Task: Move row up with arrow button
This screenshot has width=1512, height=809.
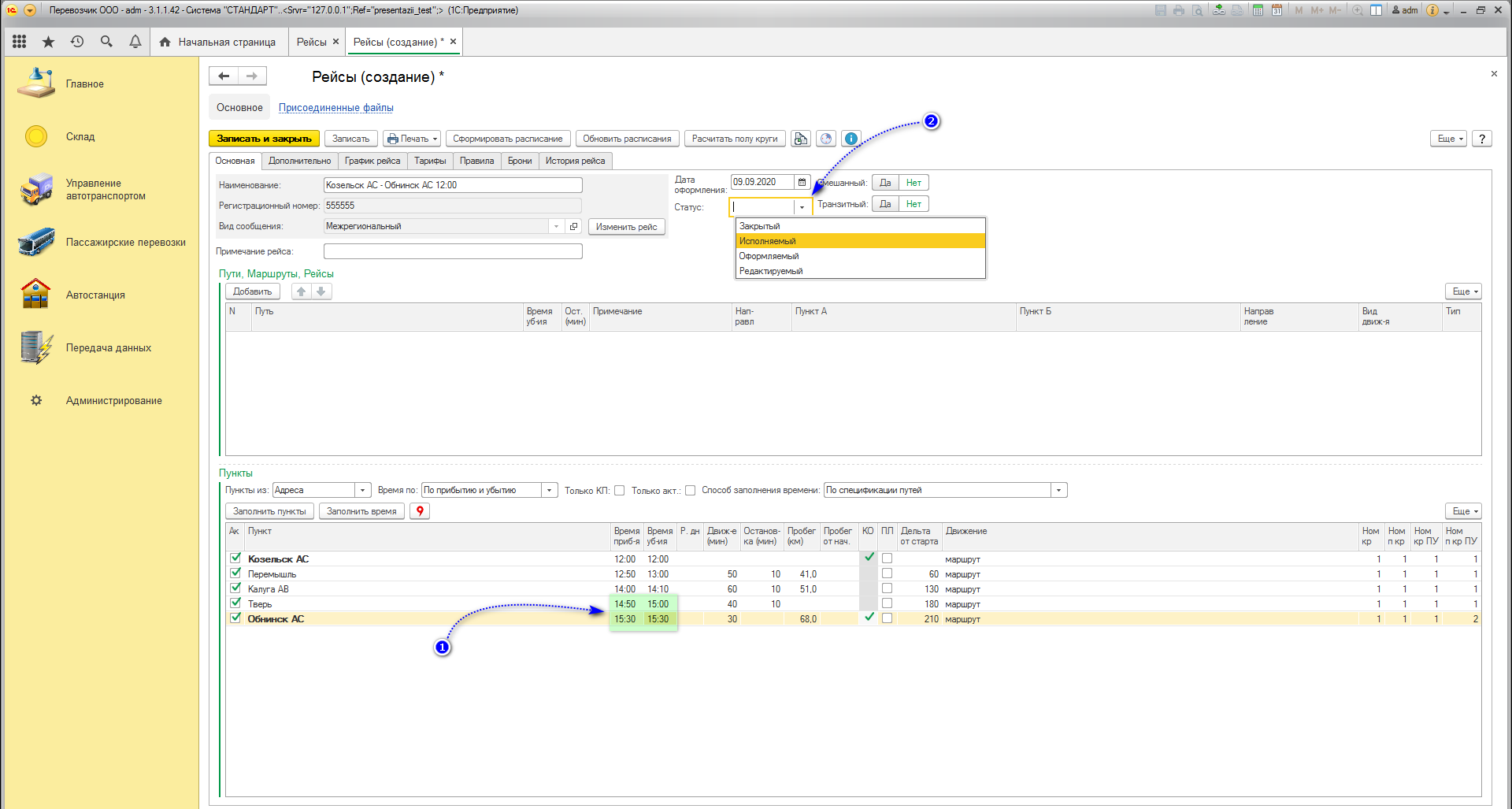Action: [x=301, y=291]
